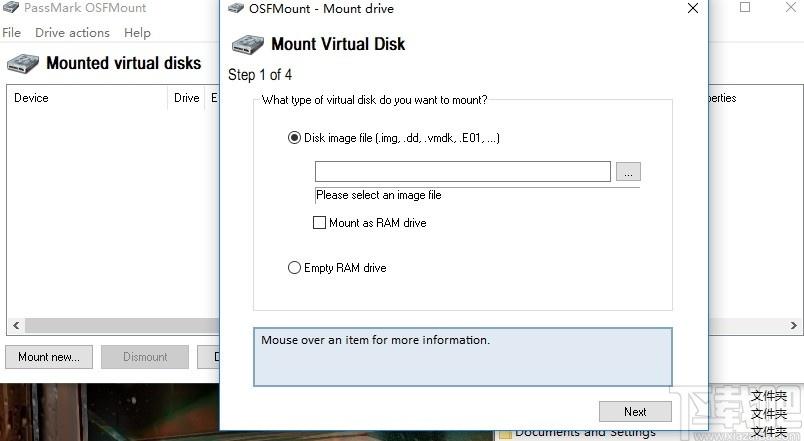Open the Help menu
804x441 pixels.
pos(137,33)
